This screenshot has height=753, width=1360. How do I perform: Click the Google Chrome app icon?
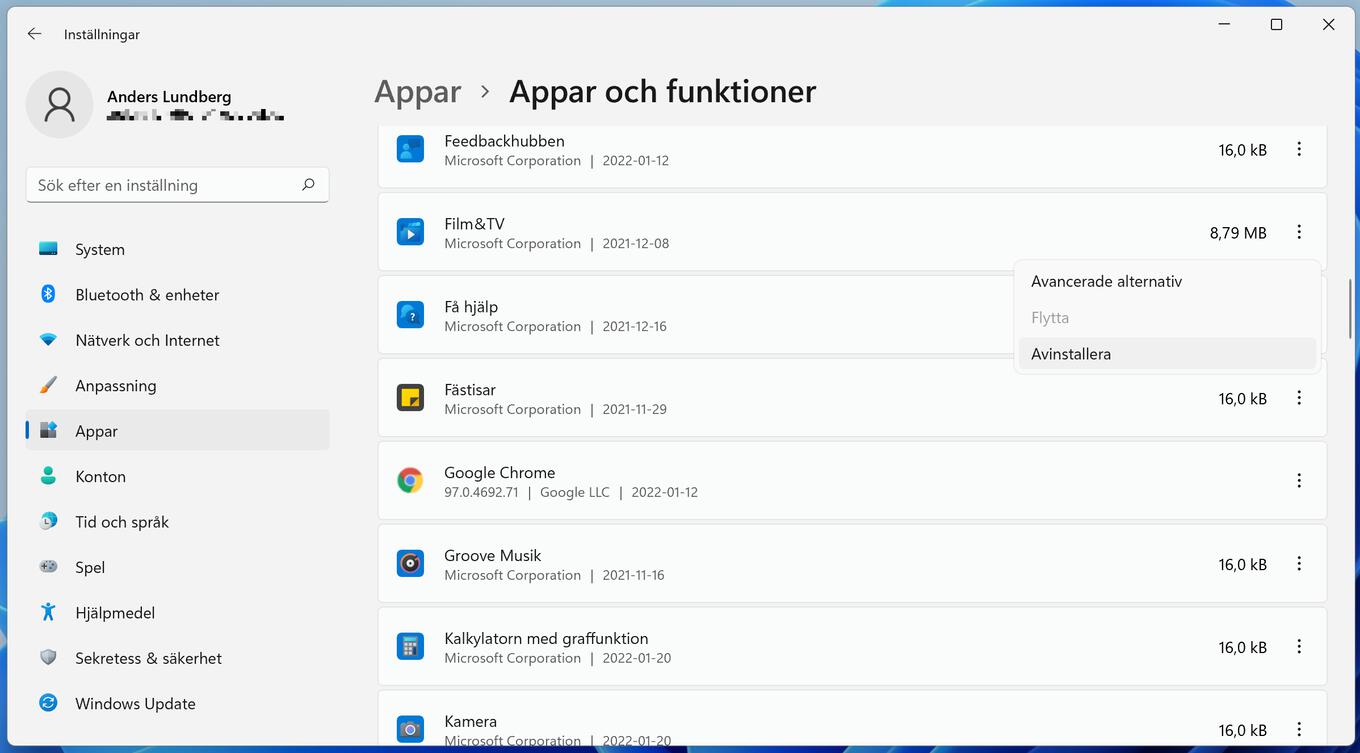410,481
